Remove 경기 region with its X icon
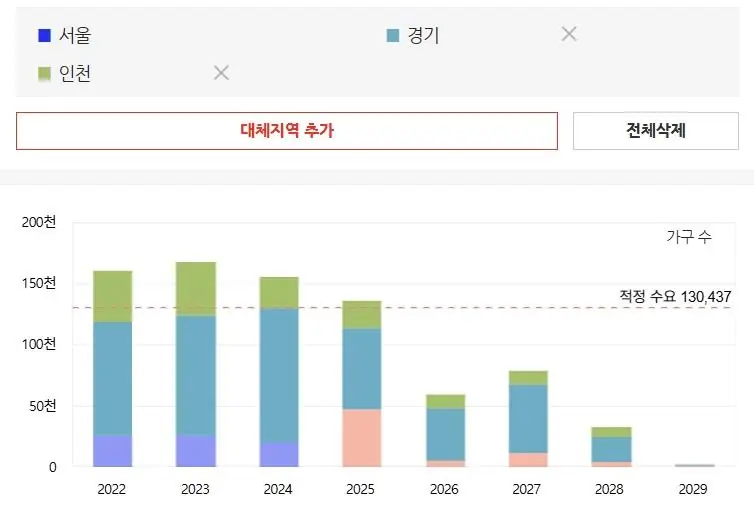754x505 pixels. 569,34
